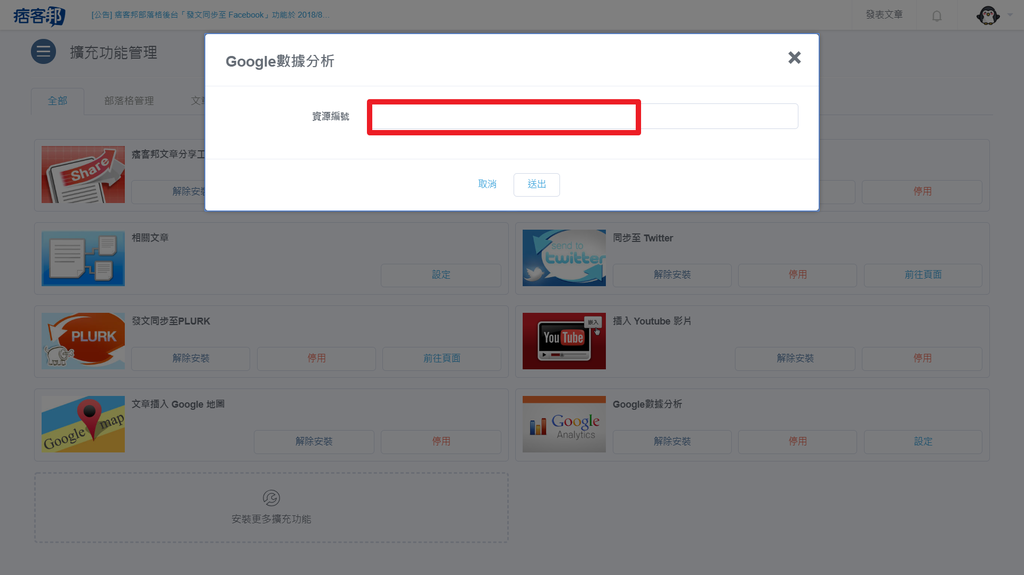Image resolution: width=1024 pixels, height=575 pixels.
Task: Open the Facebook sync announcement link
Action: pos(210,14)
